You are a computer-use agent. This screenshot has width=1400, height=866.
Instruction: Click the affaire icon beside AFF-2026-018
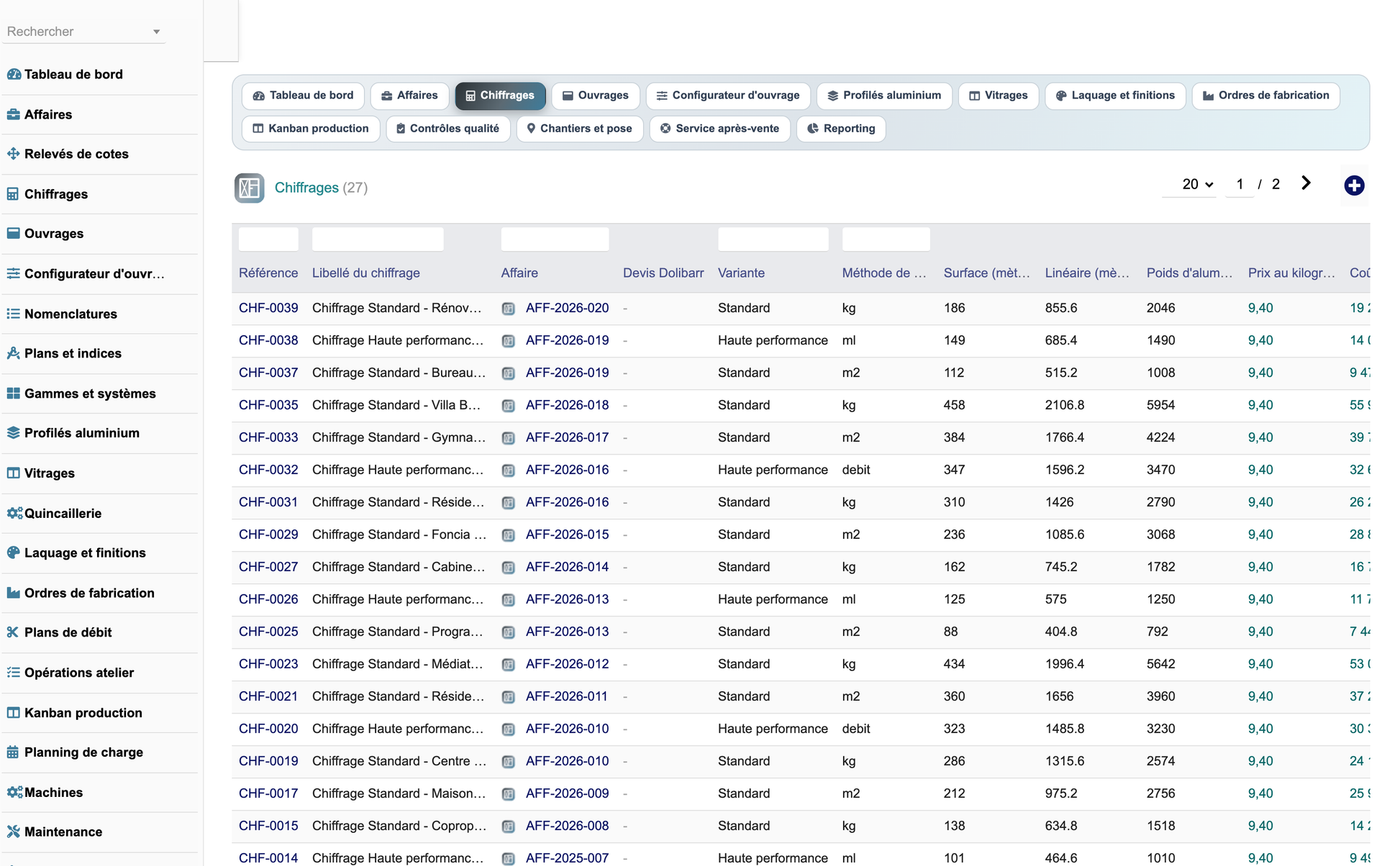[x=509, y=406]
